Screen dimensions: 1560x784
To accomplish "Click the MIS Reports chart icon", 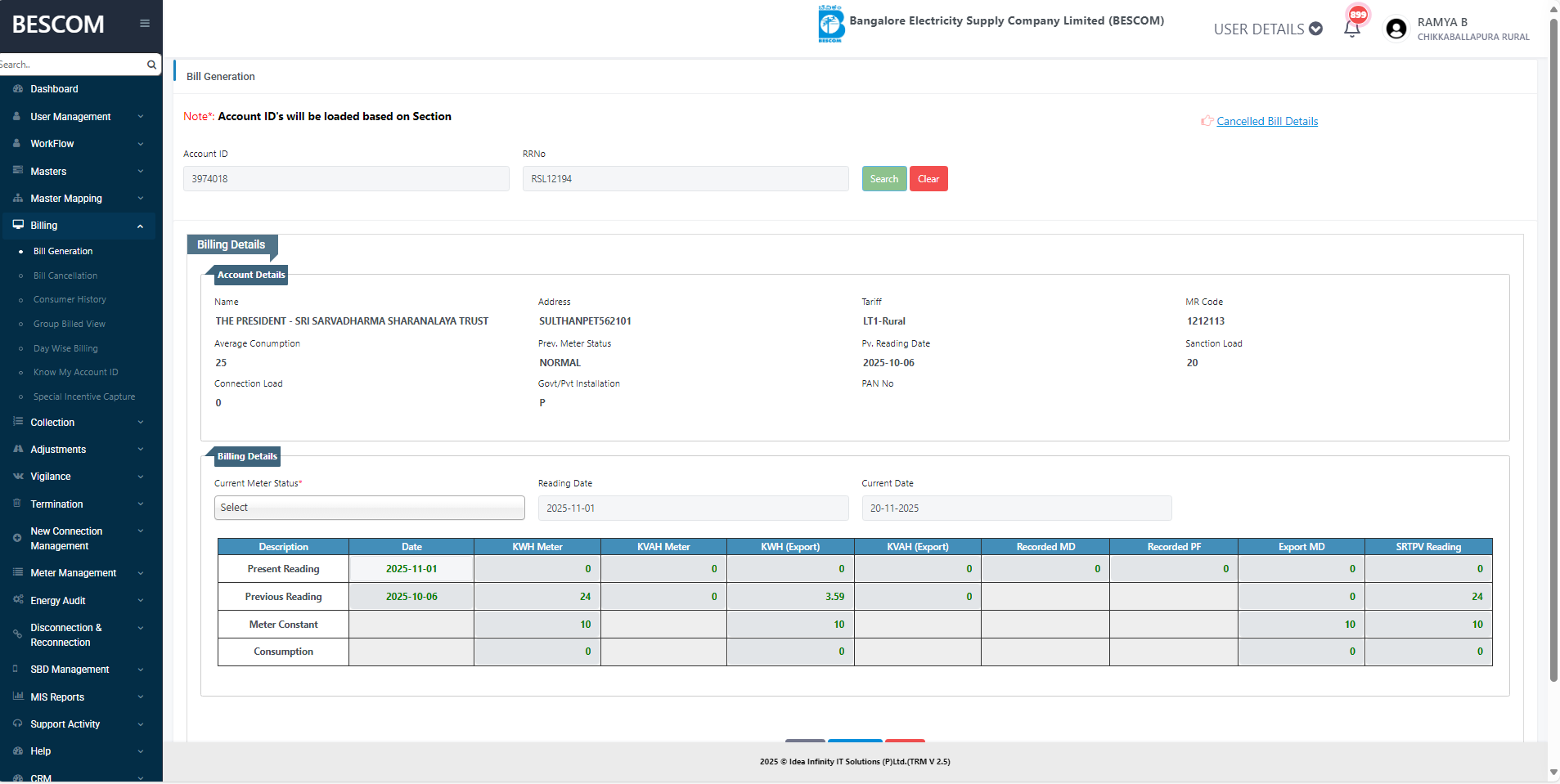I will pos(18,697).
